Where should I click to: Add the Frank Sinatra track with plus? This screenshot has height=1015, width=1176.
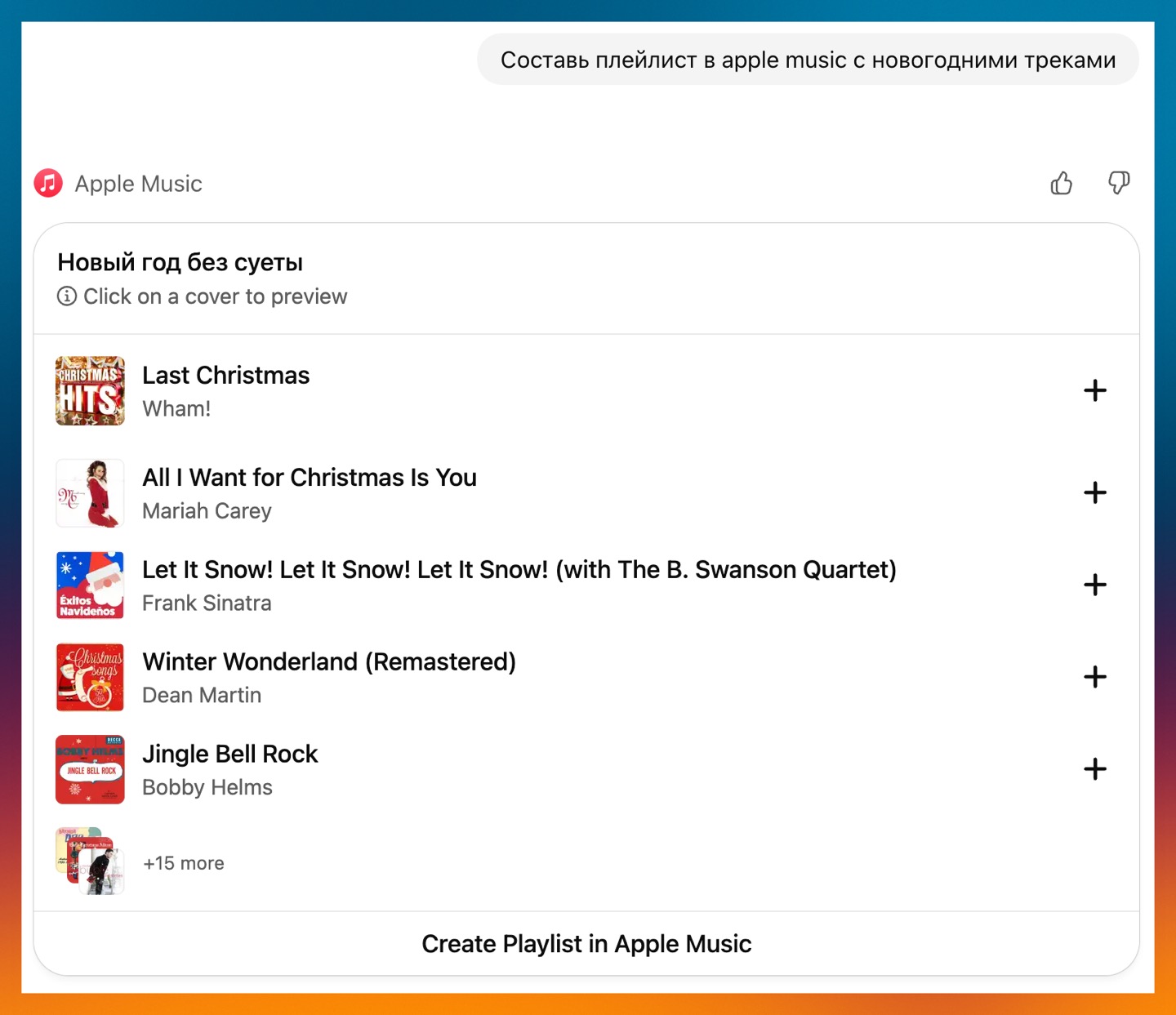[1094, 585]
